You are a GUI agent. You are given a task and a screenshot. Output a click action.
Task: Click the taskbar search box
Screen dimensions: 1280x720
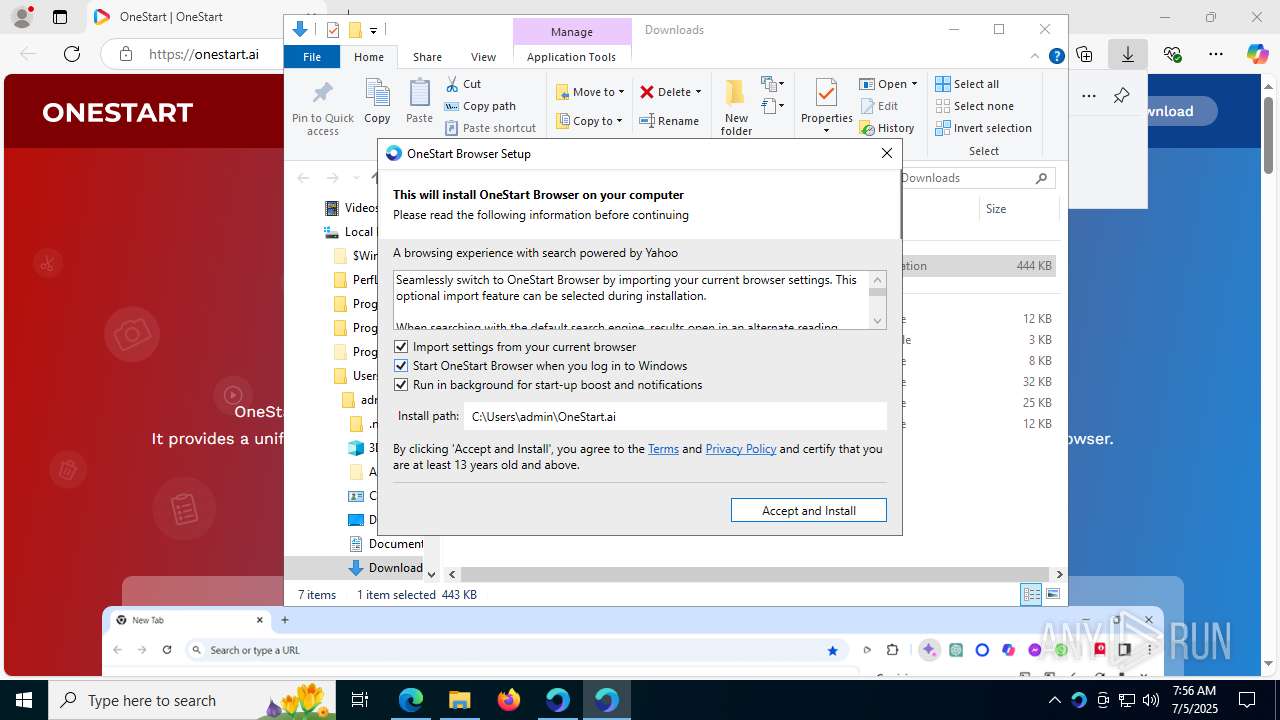[x=192, y=700]
